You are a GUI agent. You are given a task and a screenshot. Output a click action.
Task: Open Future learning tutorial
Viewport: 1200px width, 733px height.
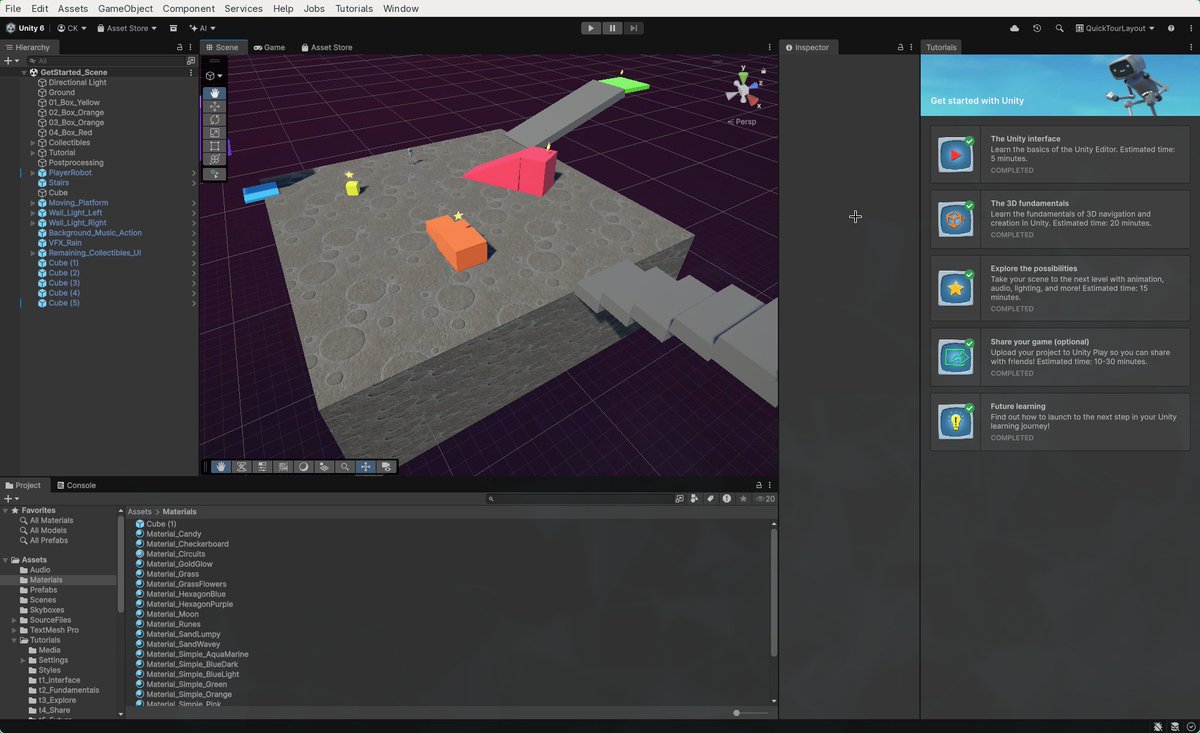click(1060, 422)
